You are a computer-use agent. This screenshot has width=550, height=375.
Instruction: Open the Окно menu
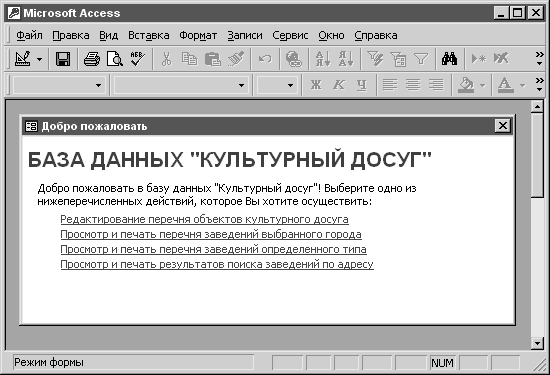point(331,35)
